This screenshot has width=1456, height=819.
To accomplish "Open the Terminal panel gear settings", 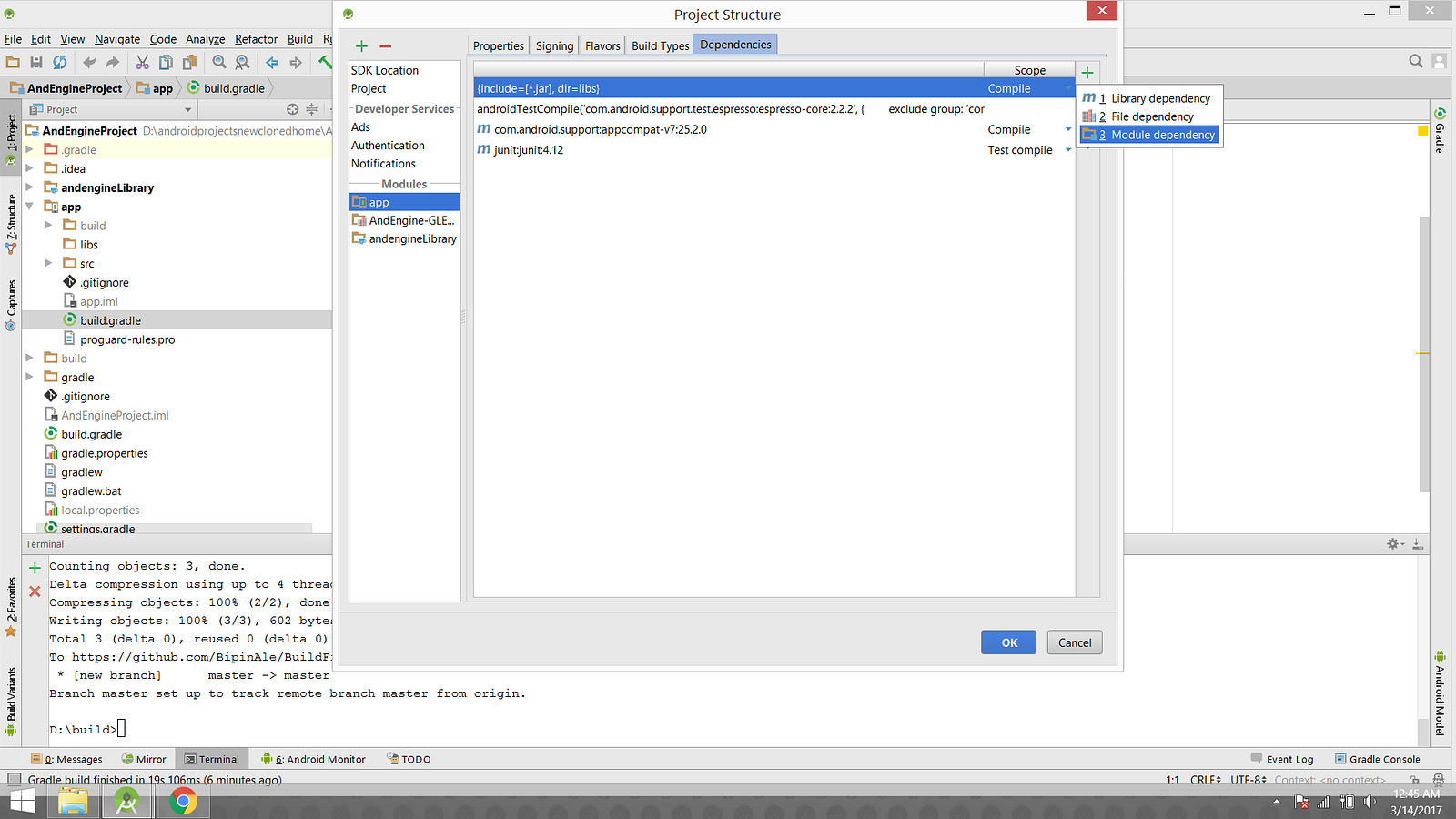I will coord(1395,544).
